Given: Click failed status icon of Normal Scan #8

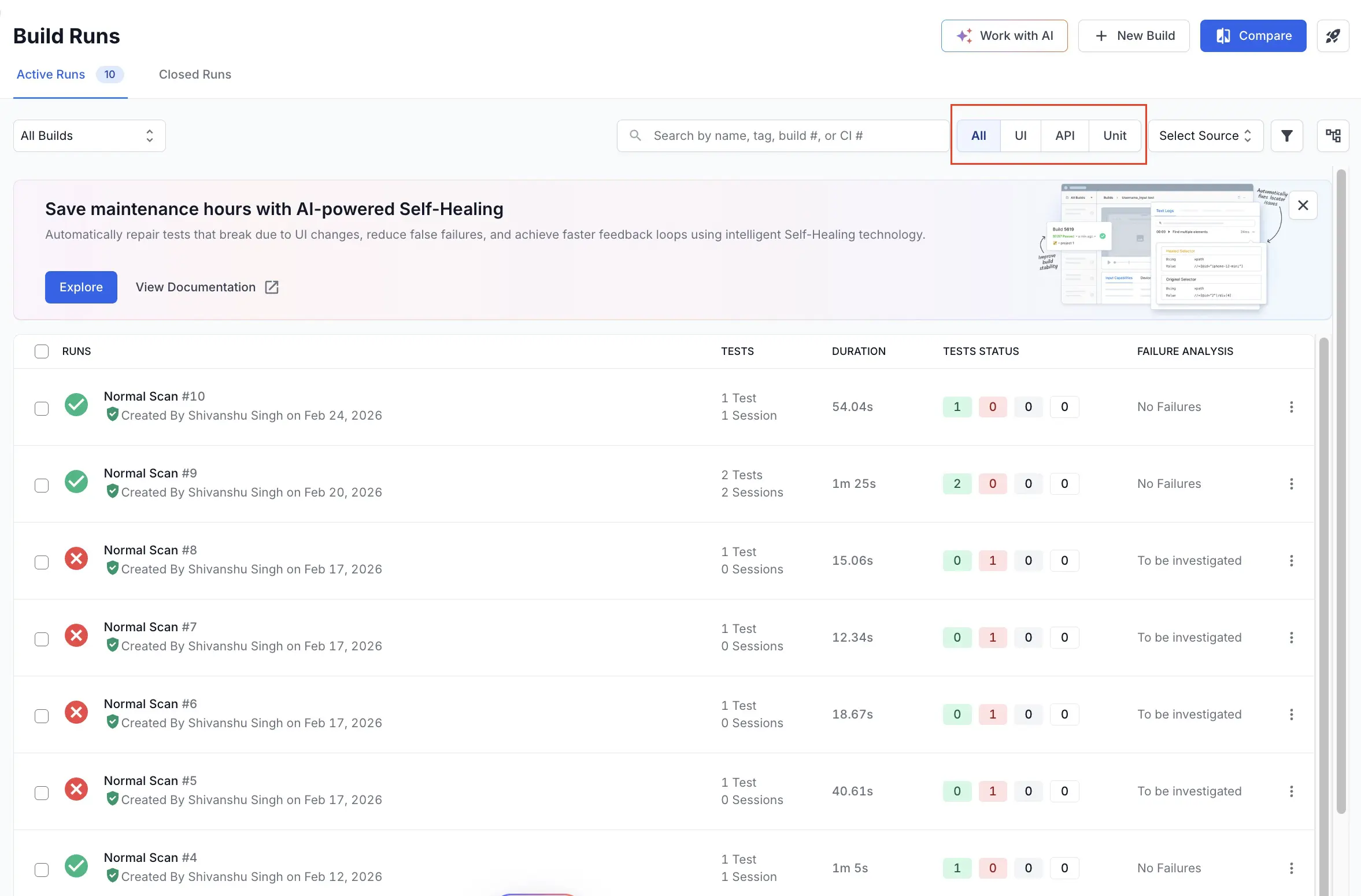Looking at the screenshot, I should click(x=76, y=558).
